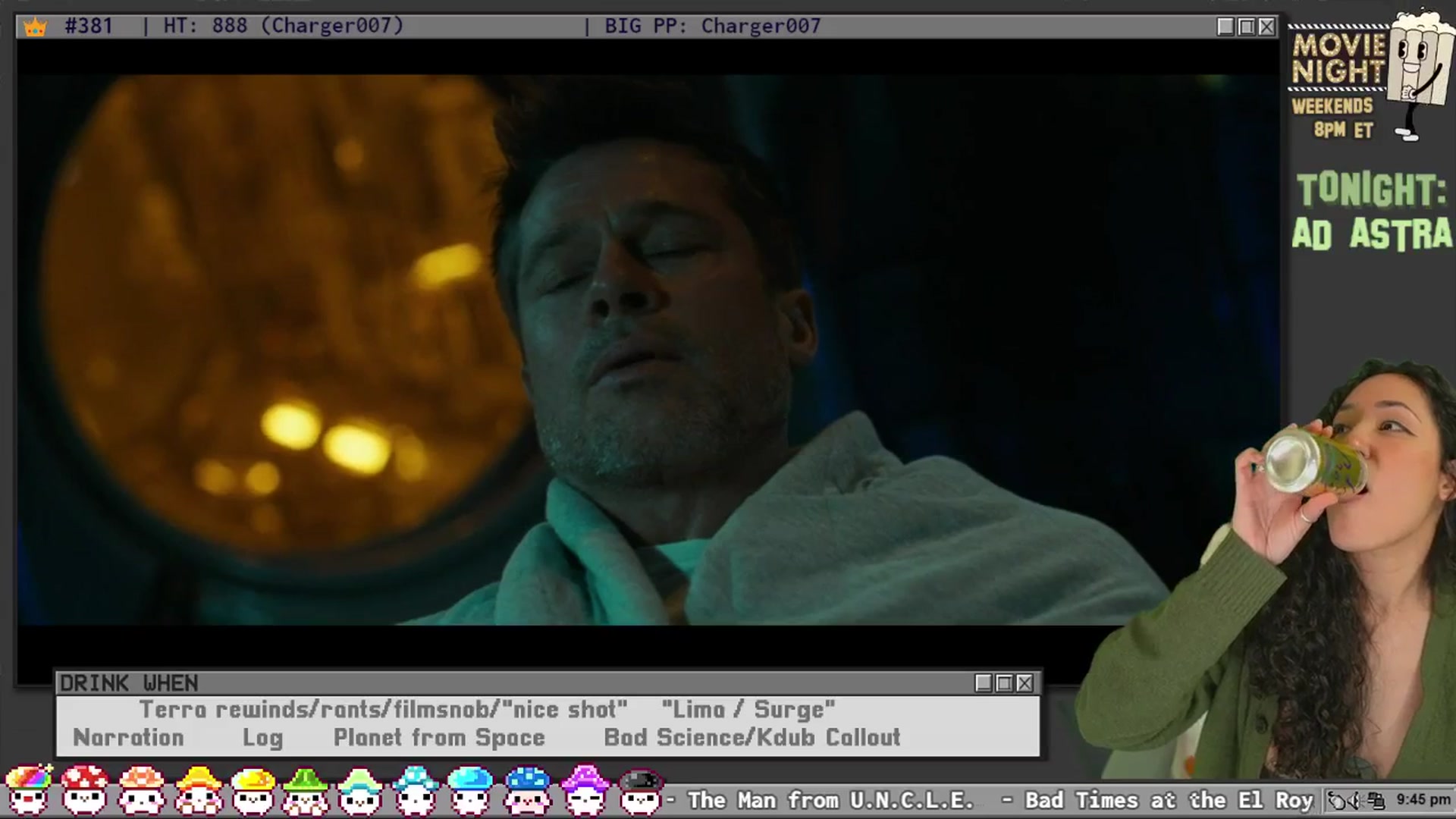The height and width of the screenshot is (819, 1456).
Task: Click the green pointed-cap mushroom icon
Action: 306,790
